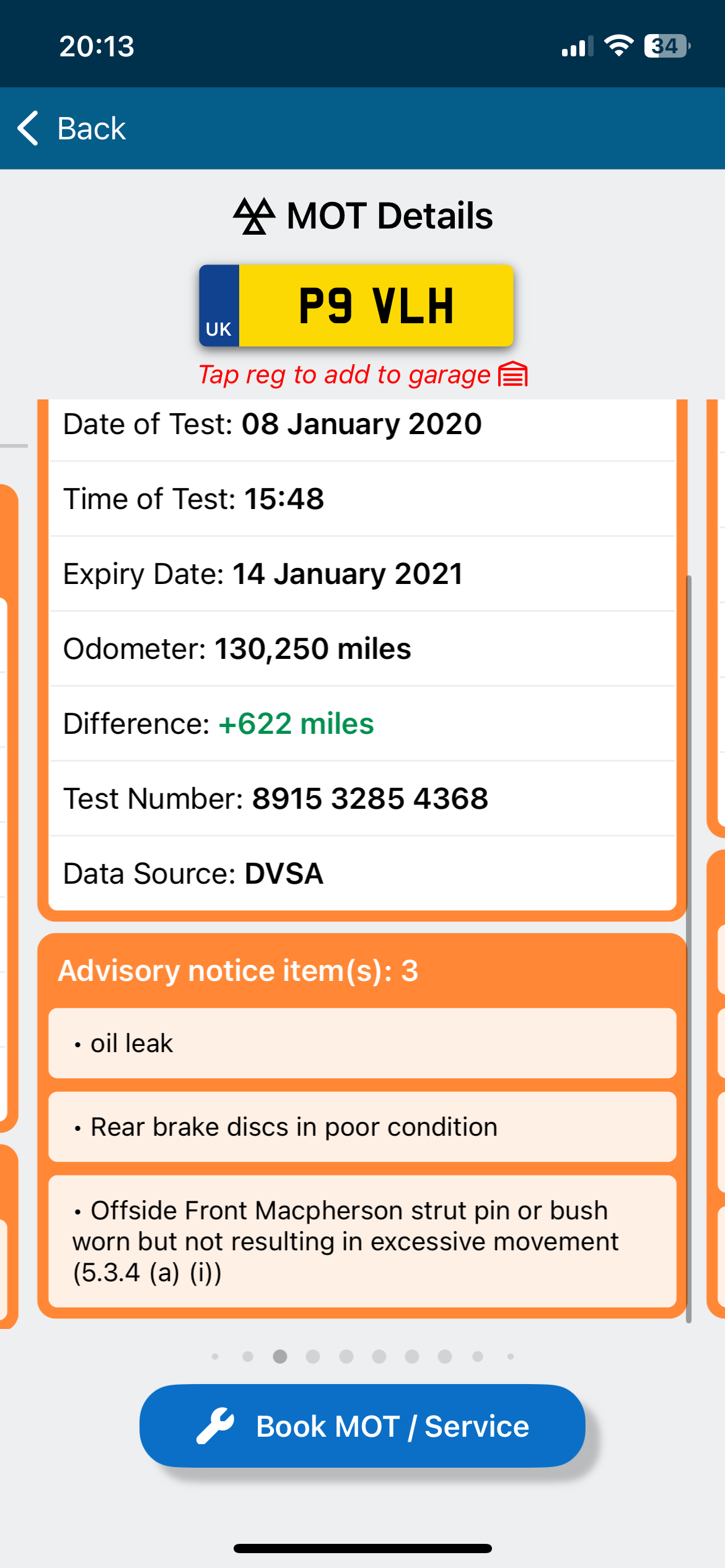The image size is (725, 1568).
Task: Tap the wrench icon on booking button
Action: 215,1426
